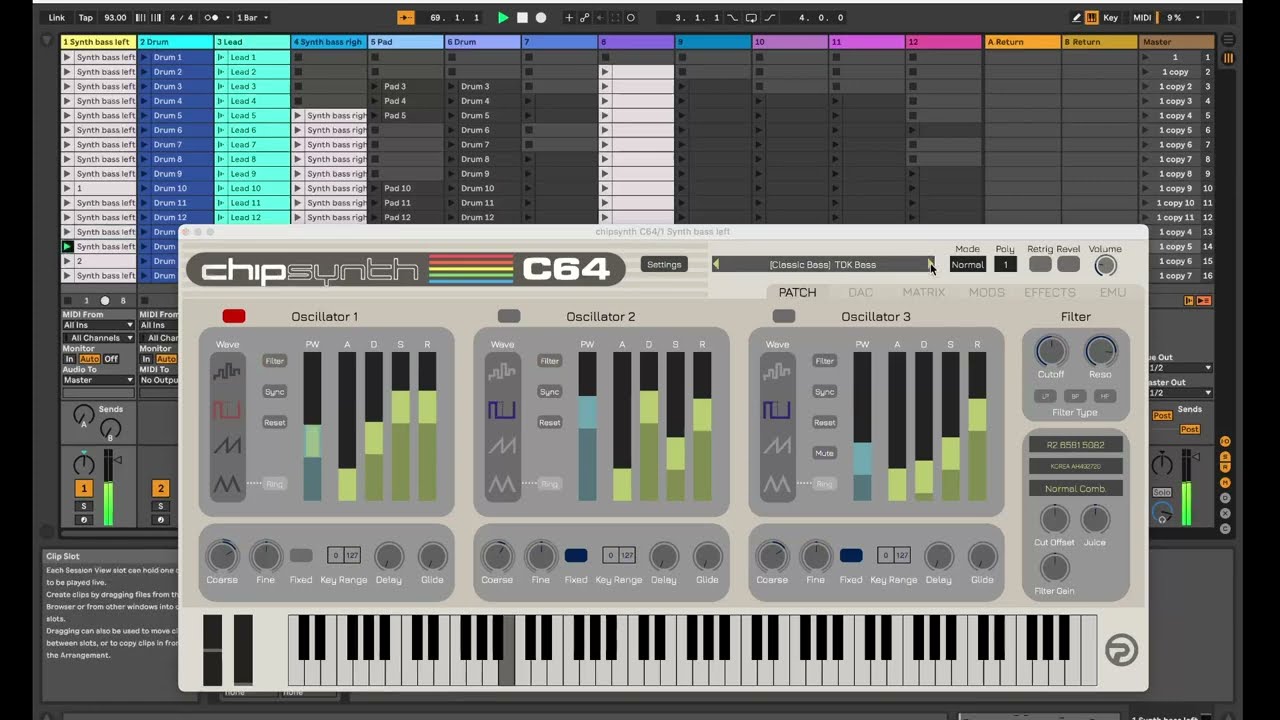Select noise waveform for Oscillator 1
The image size is (1280, 720).
coord(227,372)
